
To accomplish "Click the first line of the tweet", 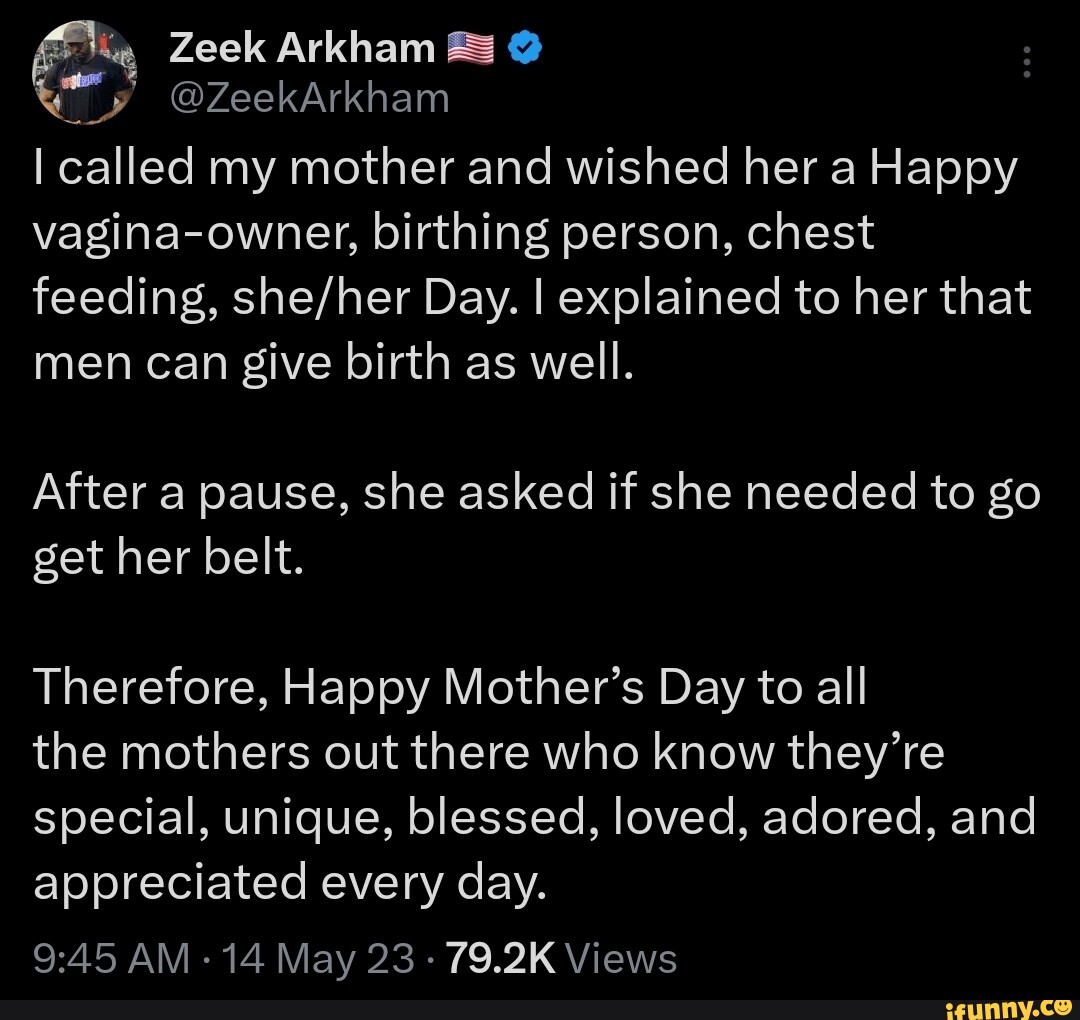I will [x=525, y=166].
